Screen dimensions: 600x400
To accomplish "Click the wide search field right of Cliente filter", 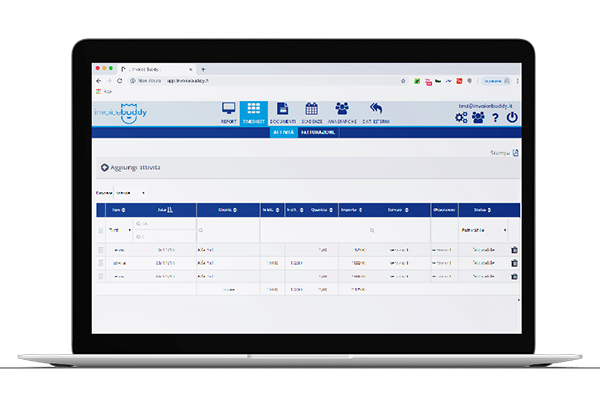I will [x=345, y=230].
